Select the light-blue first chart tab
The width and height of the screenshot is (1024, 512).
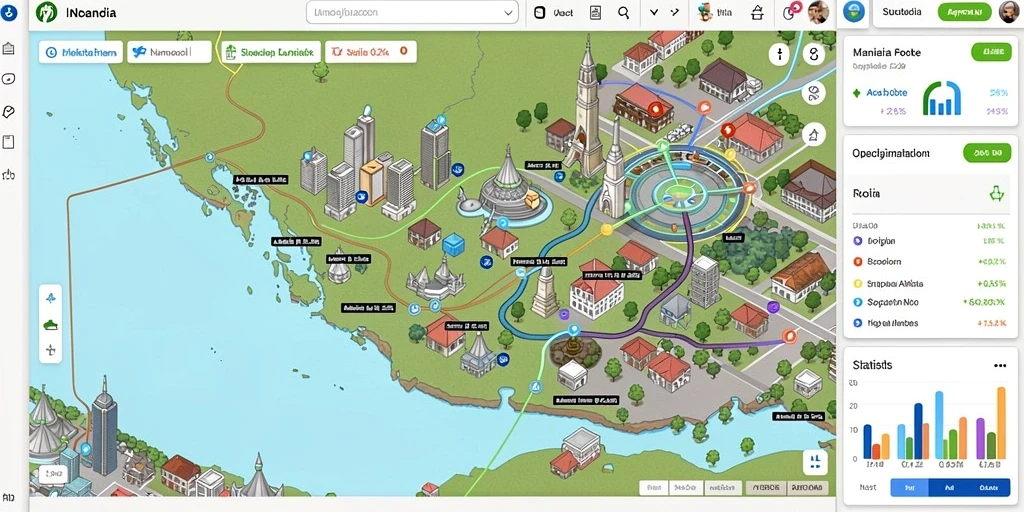pos(908,487)
